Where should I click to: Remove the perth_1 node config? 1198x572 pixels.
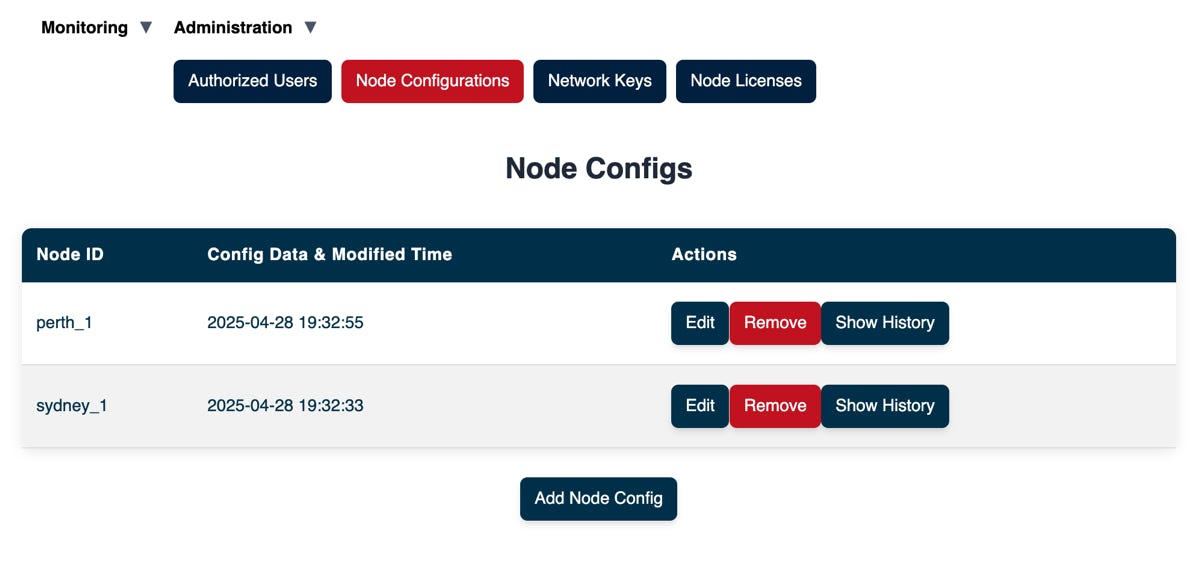click(x=775, y=323)
